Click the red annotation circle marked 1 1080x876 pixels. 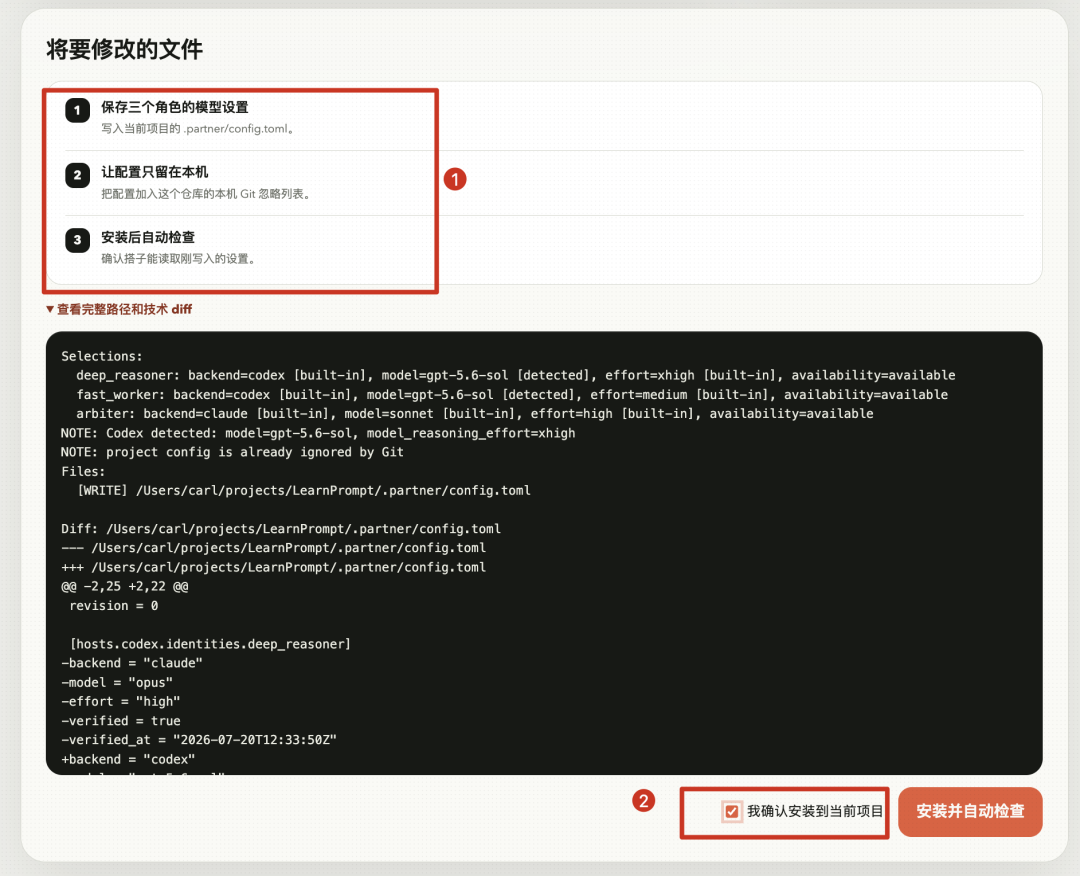[x=455, y=179]
